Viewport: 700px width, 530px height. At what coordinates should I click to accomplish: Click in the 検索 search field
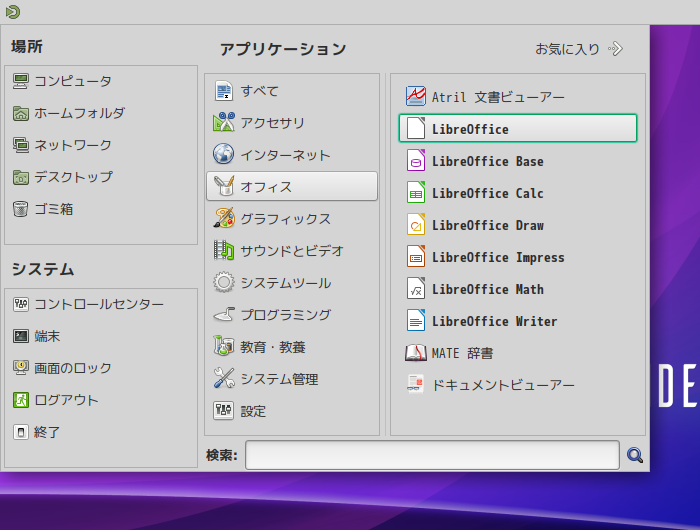pyautogui.click(x=432, y=455)
